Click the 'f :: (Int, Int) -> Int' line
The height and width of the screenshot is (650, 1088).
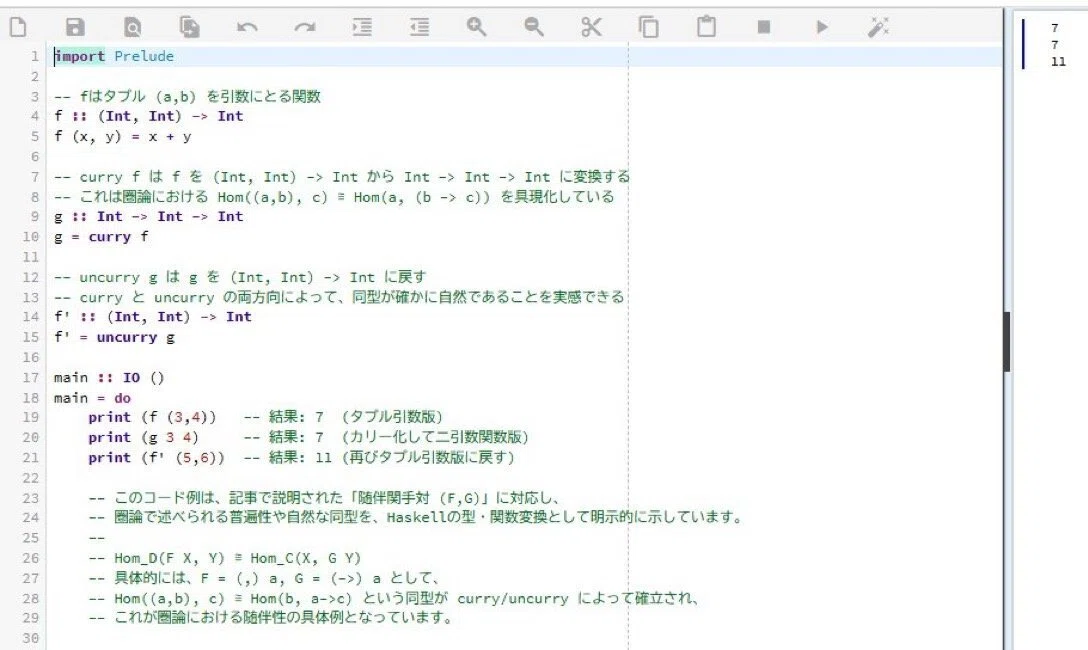tap(148, 117)
